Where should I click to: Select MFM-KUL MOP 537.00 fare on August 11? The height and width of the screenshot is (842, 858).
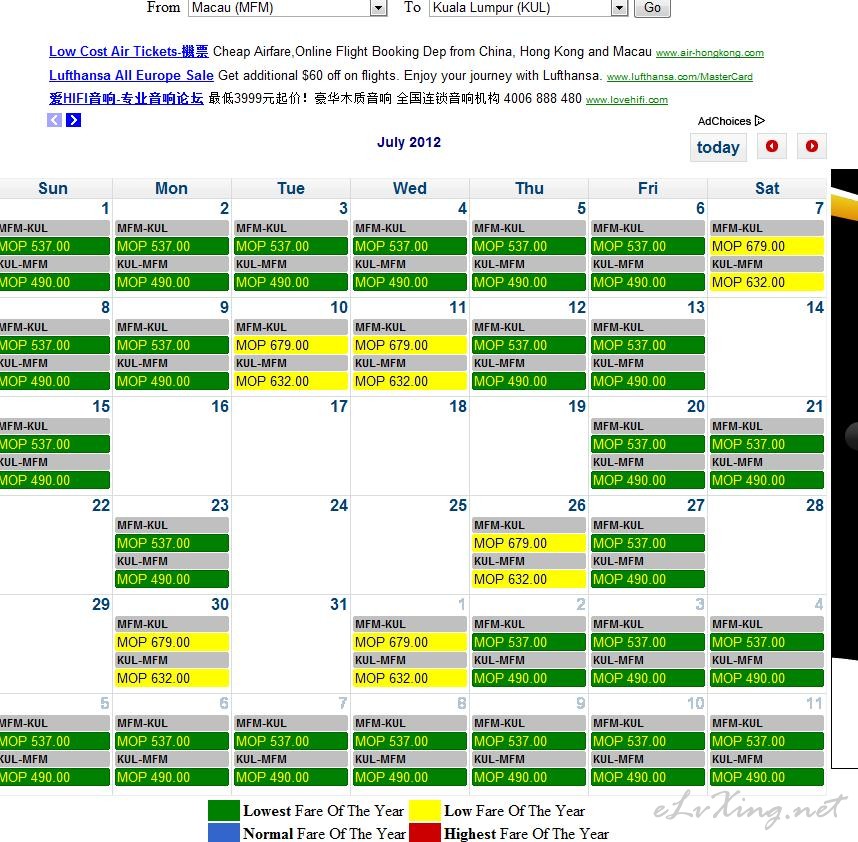[767, 741]
